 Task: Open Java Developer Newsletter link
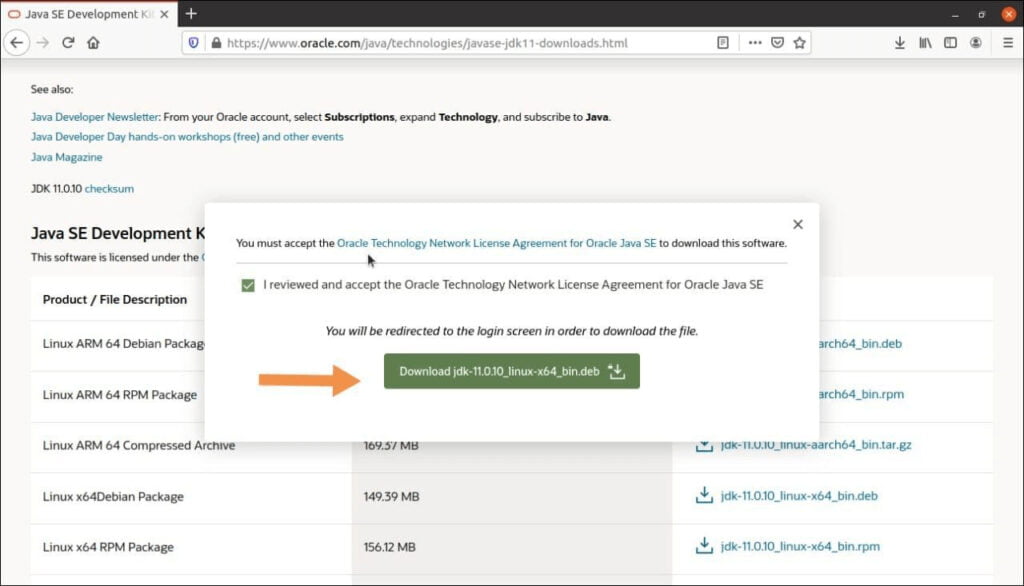tap(94, 117)
